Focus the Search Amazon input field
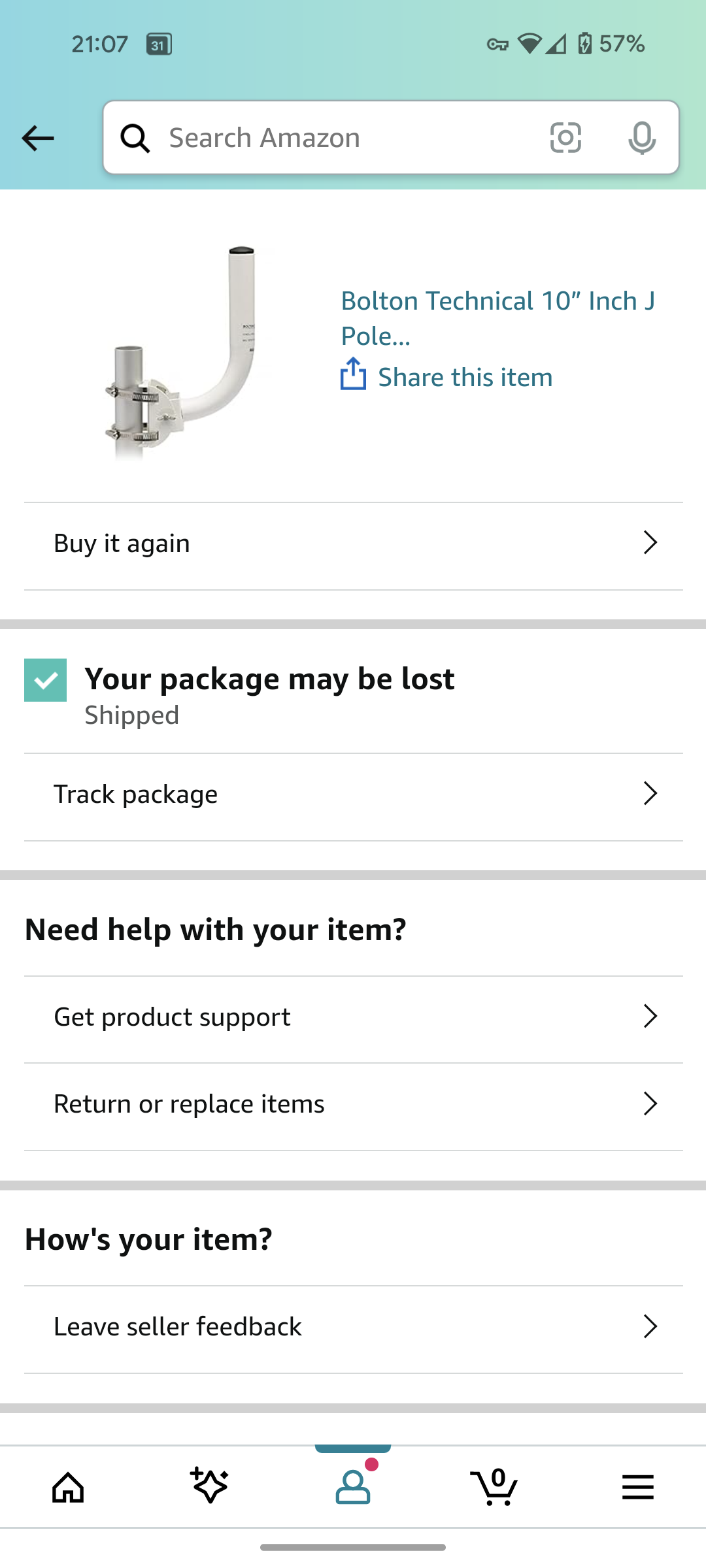Viewport: 706px width, 1568px height. point(346,138)
